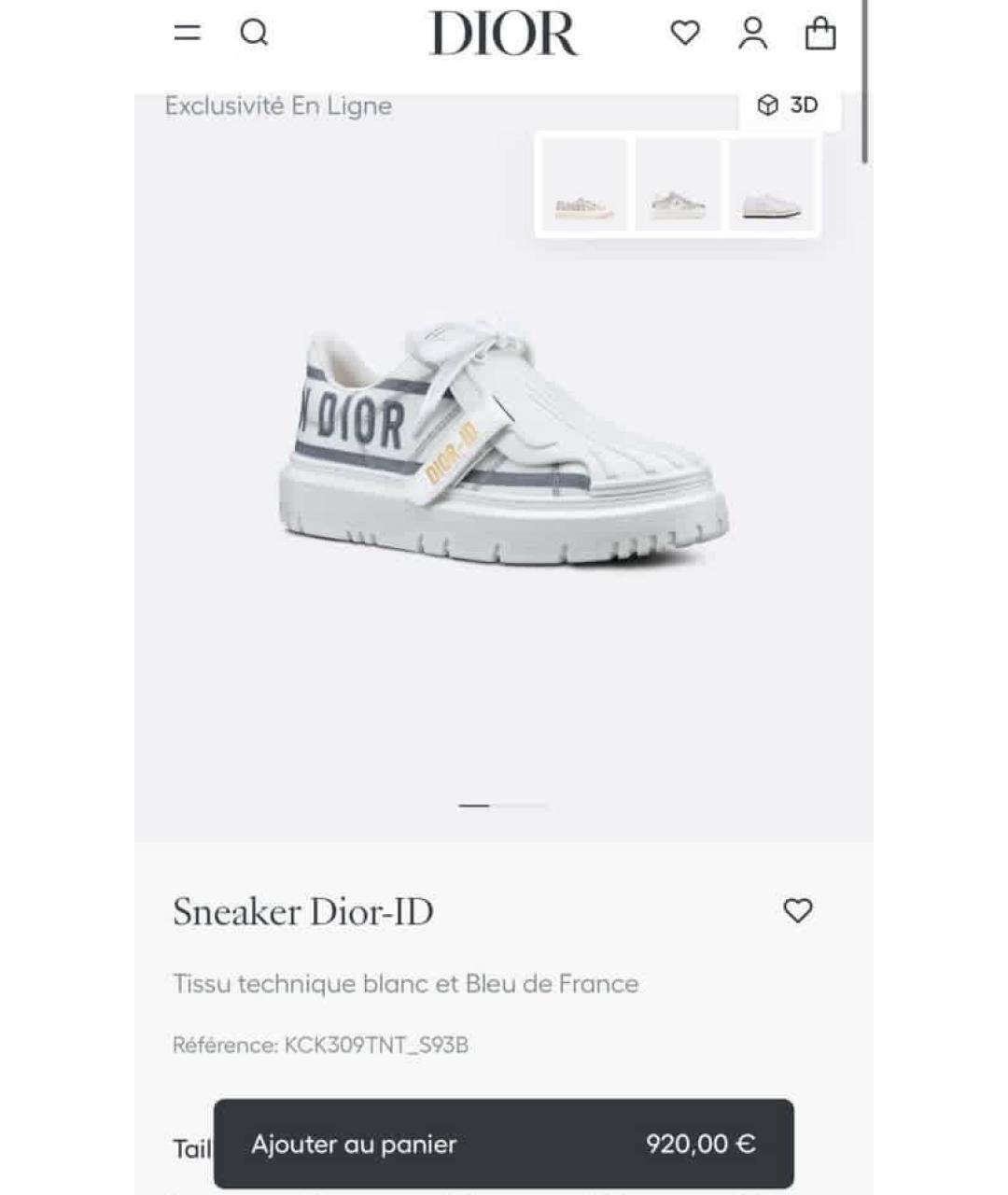Screen dimensions: 1008x1195
Task: Select the first sneaker thumbnail
Action: pyautogui.click(x=584, y=184)
